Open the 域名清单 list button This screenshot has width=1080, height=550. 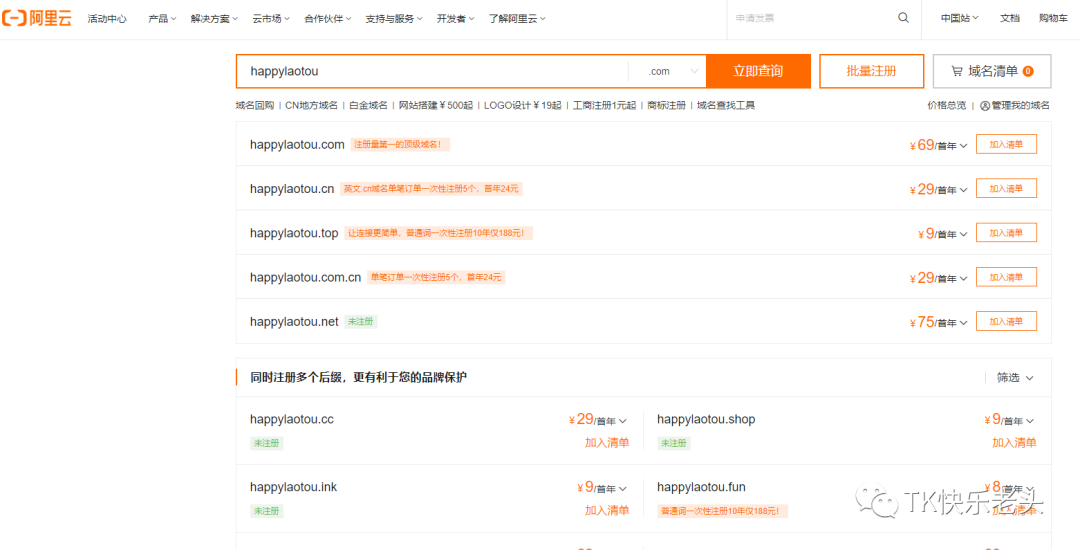click(x=992, y=71)
